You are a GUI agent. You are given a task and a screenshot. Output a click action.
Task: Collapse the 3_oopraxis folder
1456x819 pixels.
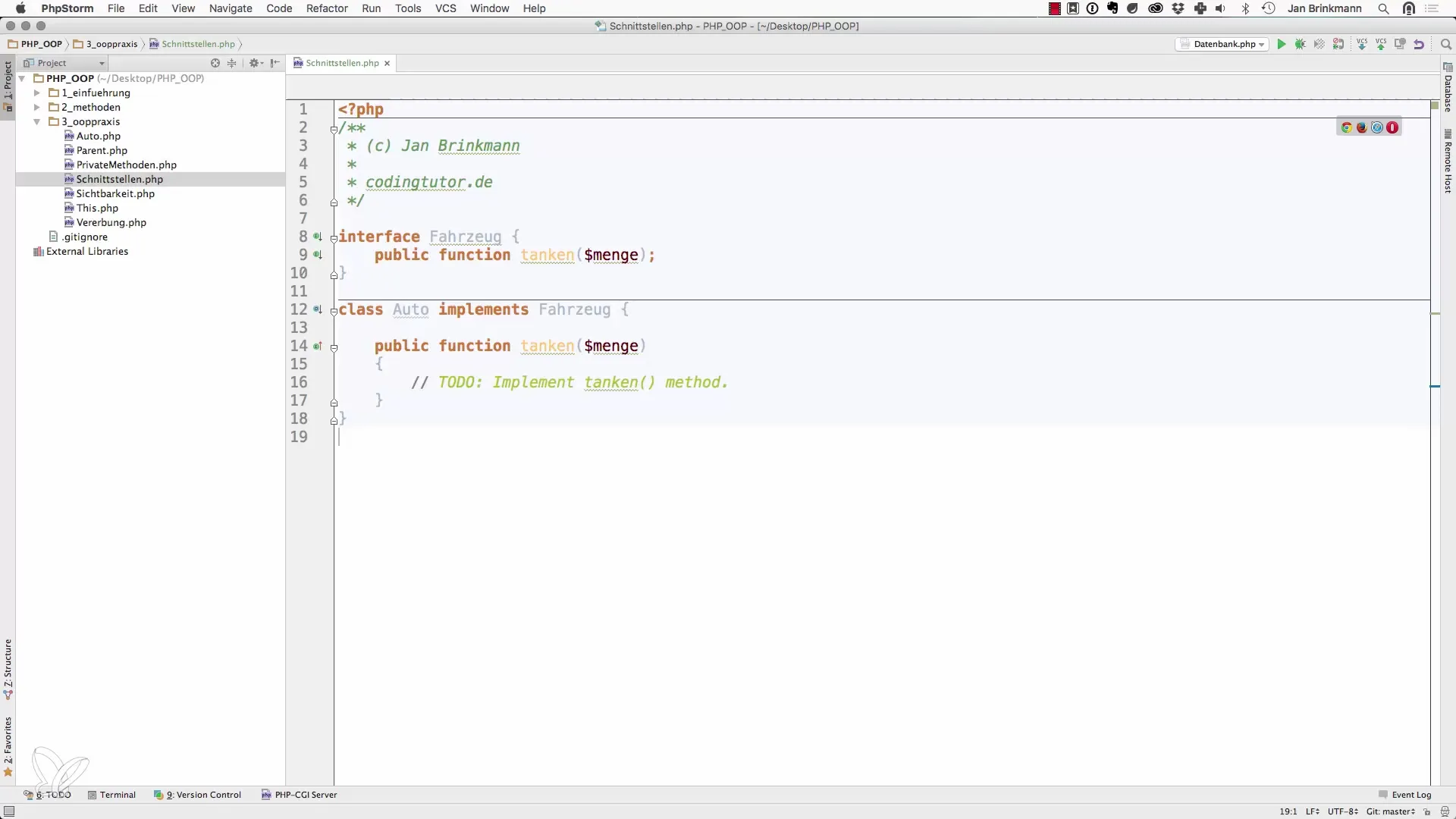point(36,121)
